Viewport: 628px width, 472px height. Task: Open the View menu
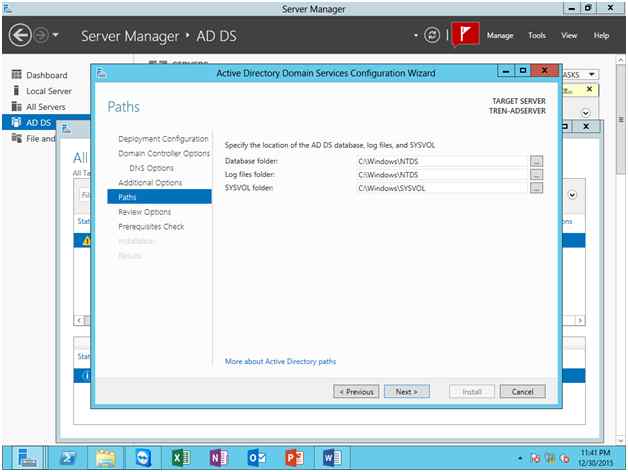[x=569, y=36]
